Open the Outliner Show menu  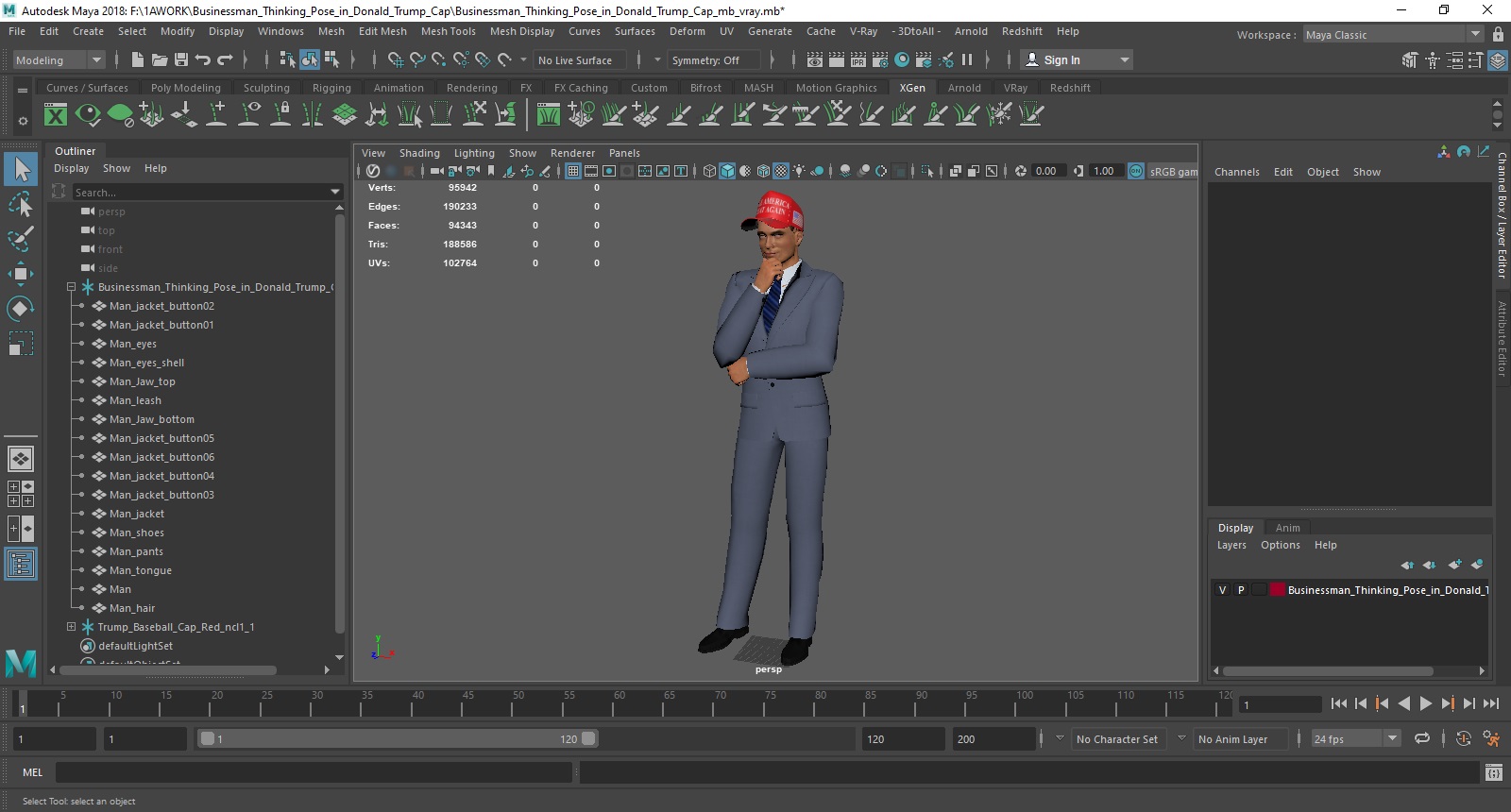(x=116, y=168)
